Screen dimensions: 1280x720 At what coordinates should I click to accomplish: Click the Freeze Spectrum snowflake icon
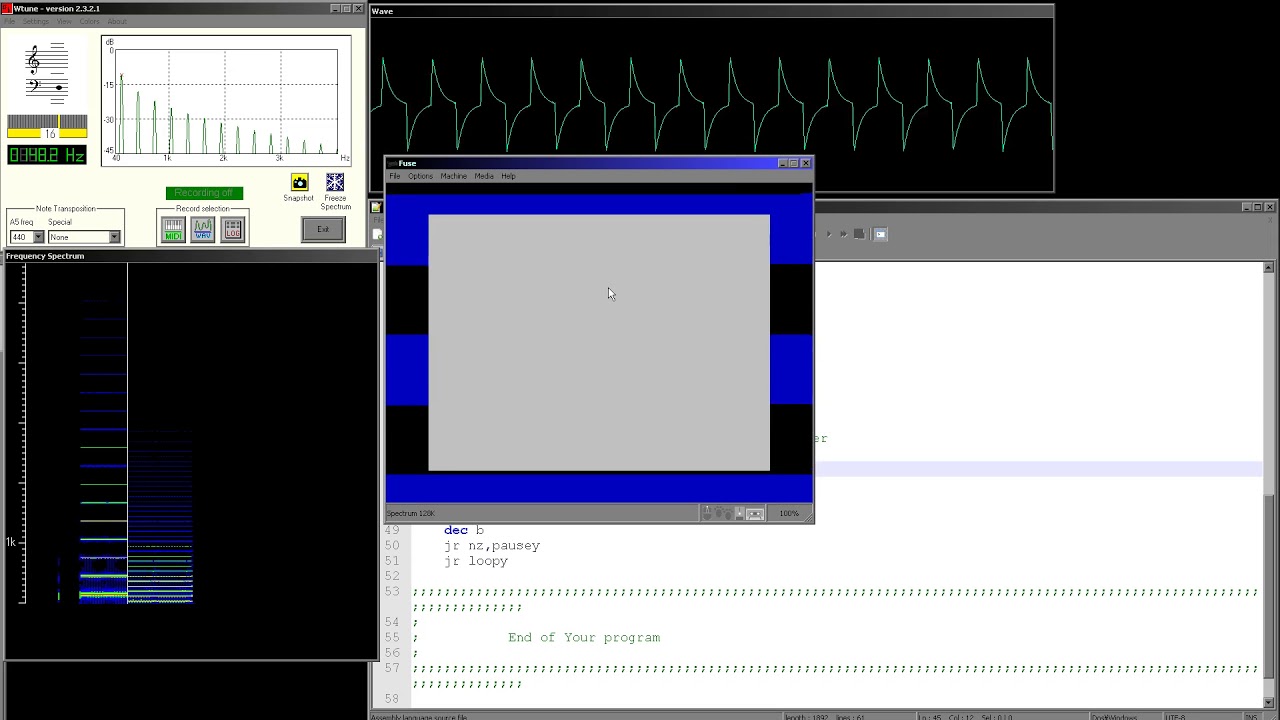click(x=335, y=181)
